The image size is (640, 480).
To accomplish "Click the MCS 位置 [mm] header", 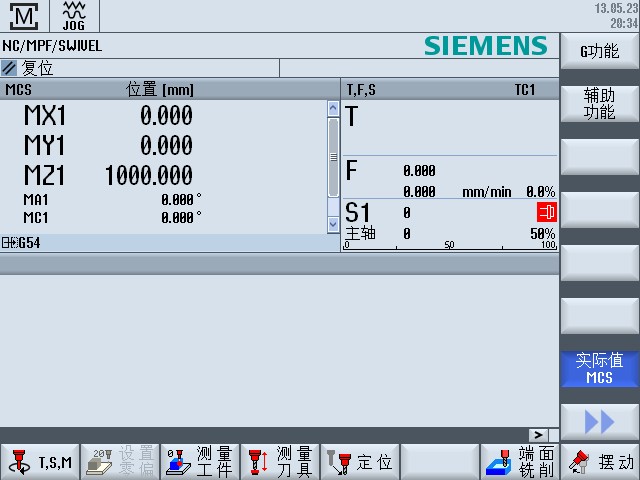I will 169,90.
